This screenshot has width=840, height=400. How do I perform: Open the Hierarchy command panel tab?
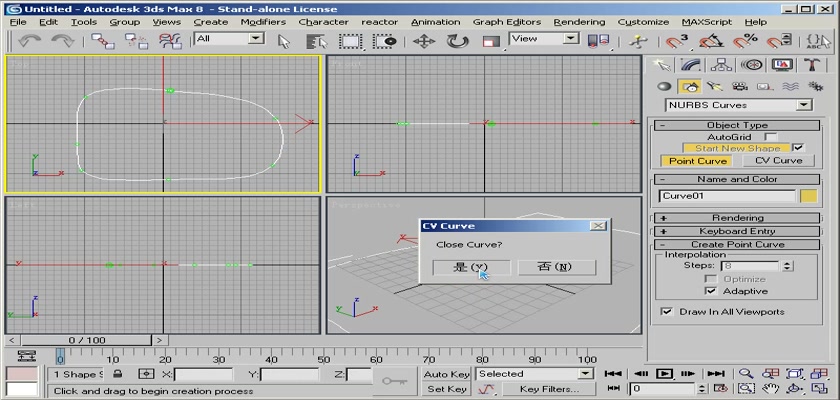721,65
